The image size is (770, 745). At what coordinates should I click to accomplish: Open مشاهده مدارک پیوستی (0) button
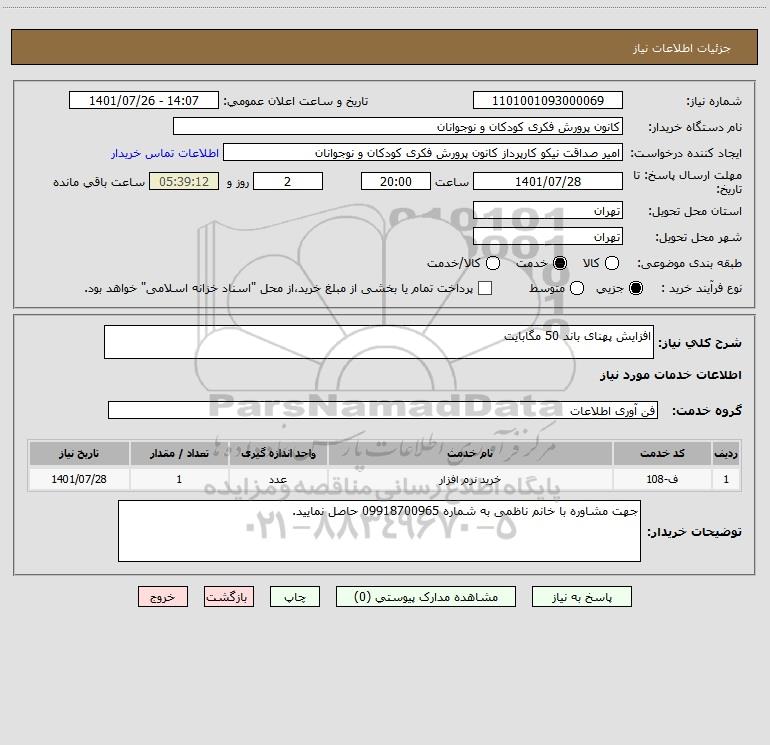tap(426, 597)
